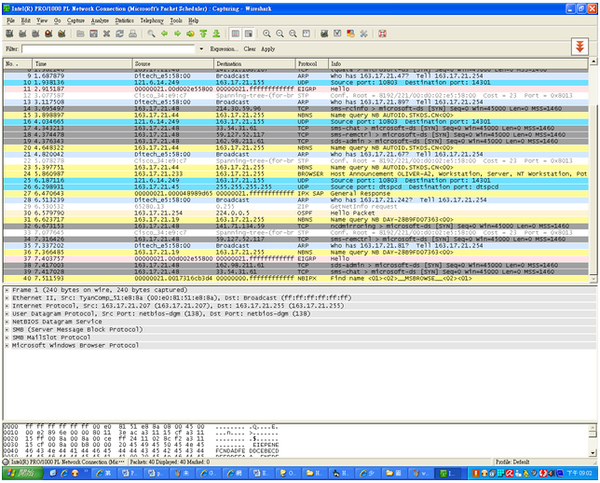The width and height of the screenshot is (600, 483).
Task: Open the Statistics menu
Action: [124, 21]
